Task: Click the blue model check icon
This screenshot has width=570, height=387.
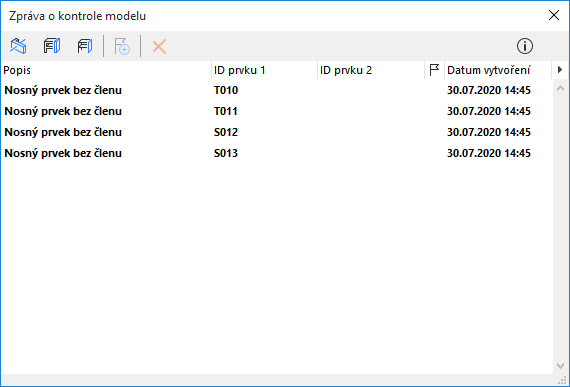Action: [18, 46]
